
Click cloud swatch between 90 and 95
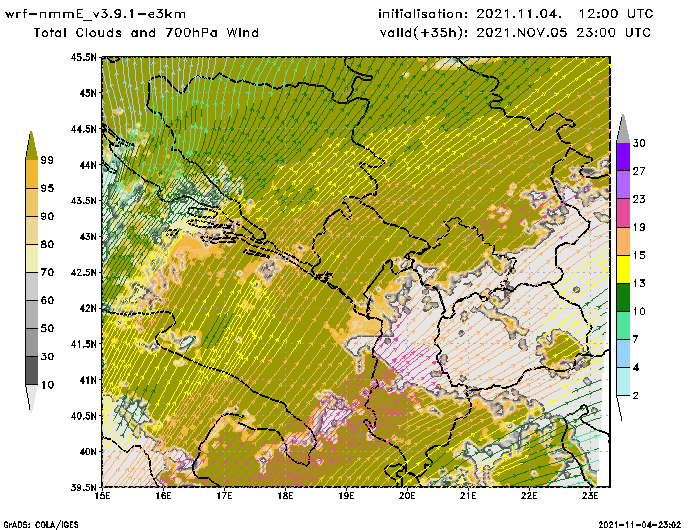pos(32,202)
